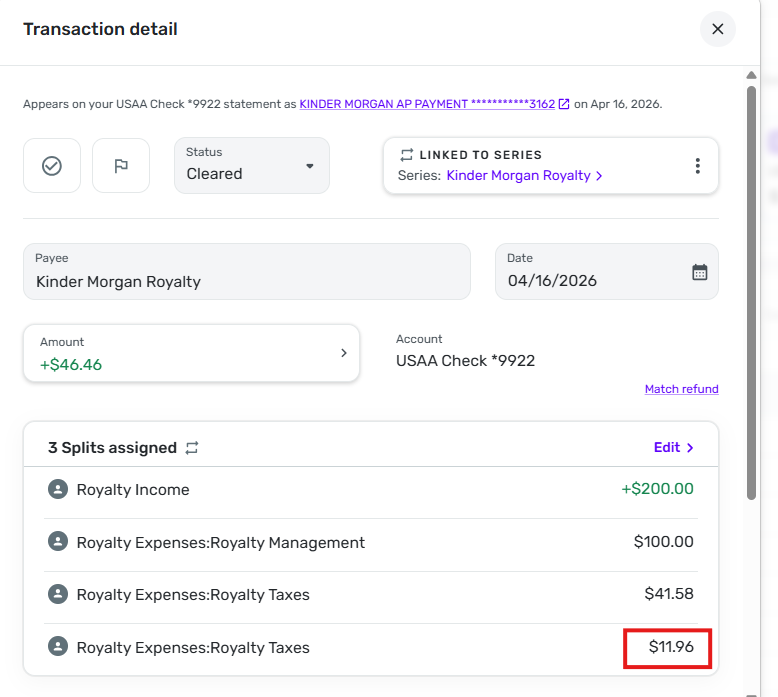Click the person icon beside Royalty Income
This screenshot has width=778, height=697.
[57, 490]
